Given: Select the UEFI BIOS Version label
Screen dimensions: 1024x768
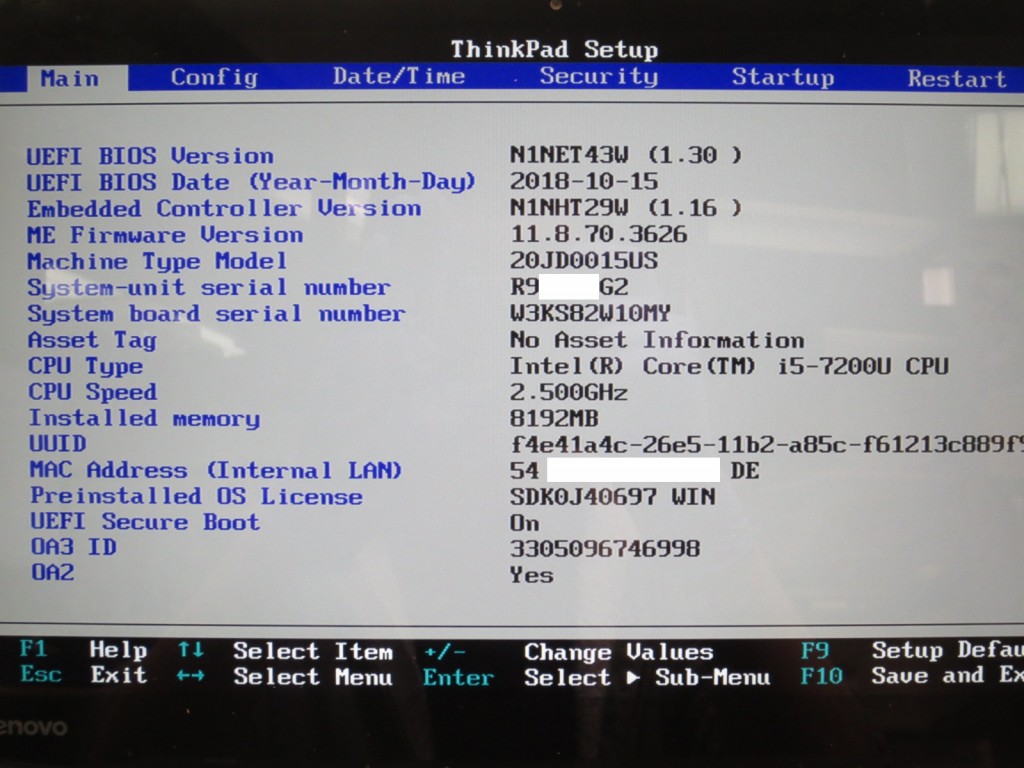Looking at the screenshot, I should coord(150,156).
